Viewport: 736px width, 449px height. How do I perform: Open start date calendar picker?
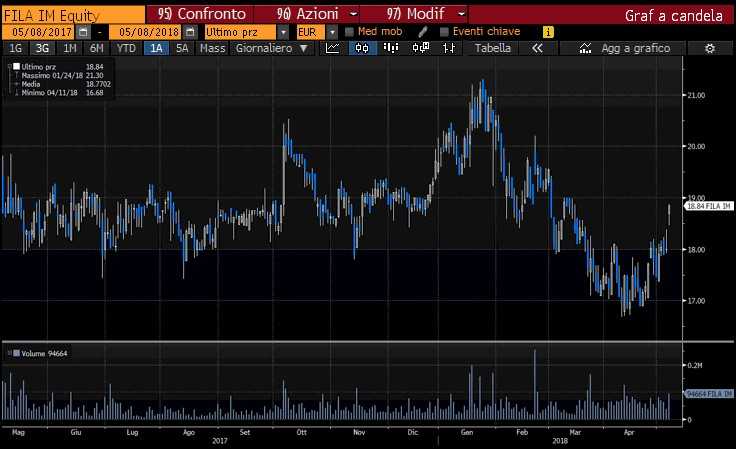coord(84,32)
